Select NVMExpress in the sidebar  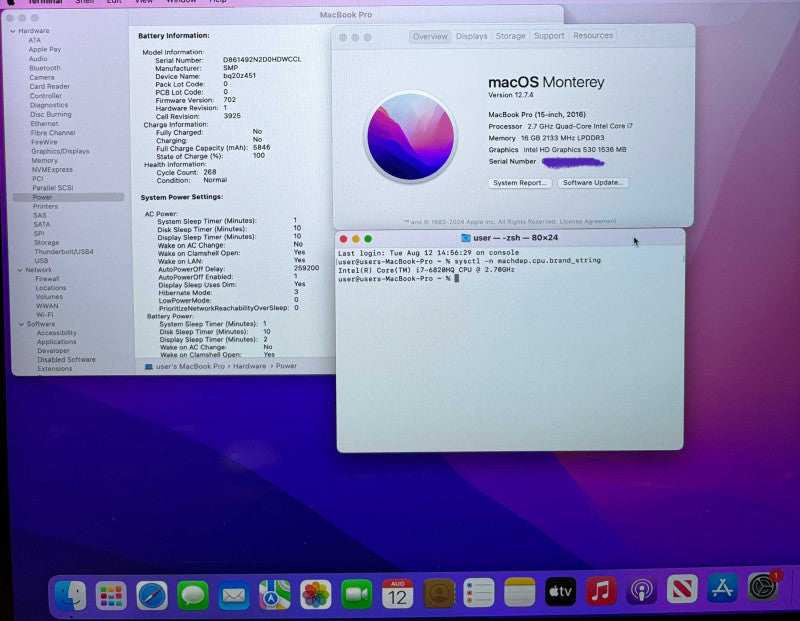52,170
